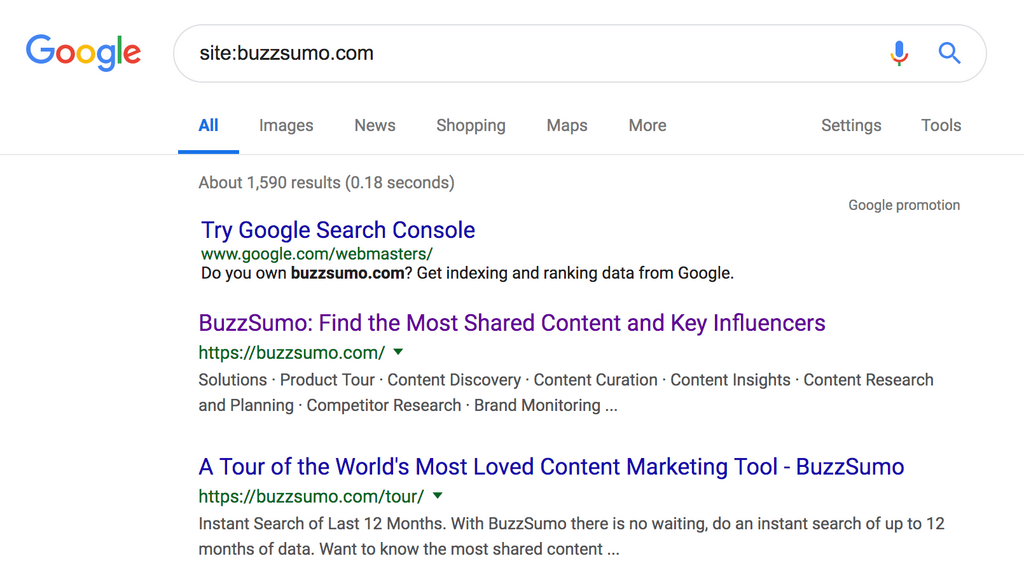Click the magnifying glass search icon
Screen dimensions: 1024x584
click(x=949, y=53)
